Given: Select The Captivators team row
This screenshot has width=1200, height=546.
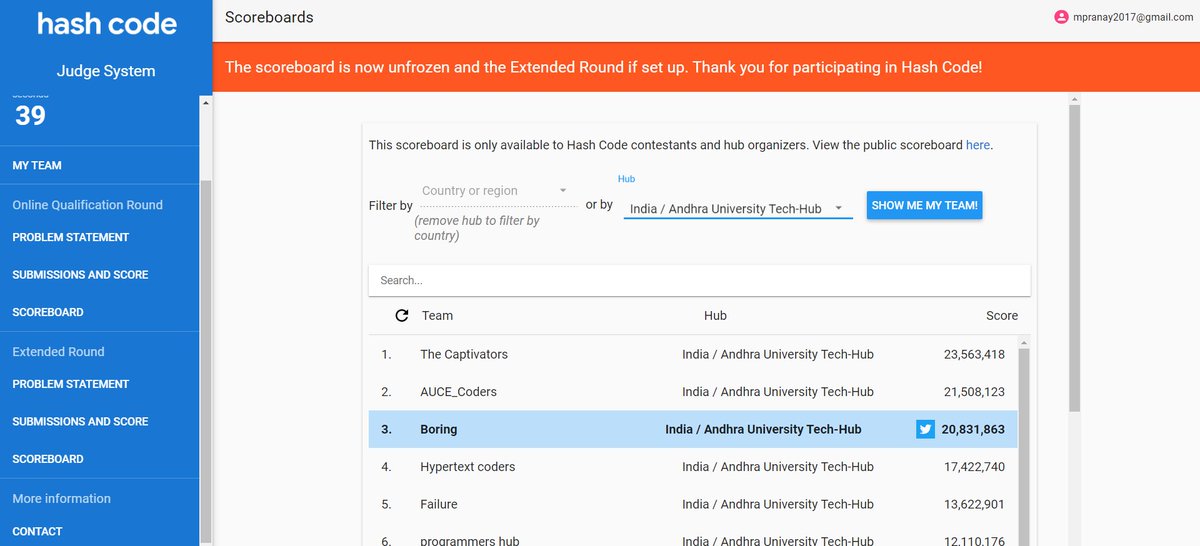Looking at the screenshot, I should 693,354.
